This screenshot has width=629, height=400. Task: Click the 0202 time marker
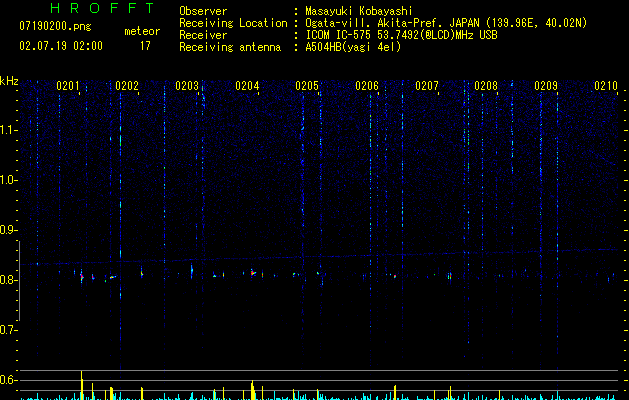pyautogui.click(x=127, y=86)
